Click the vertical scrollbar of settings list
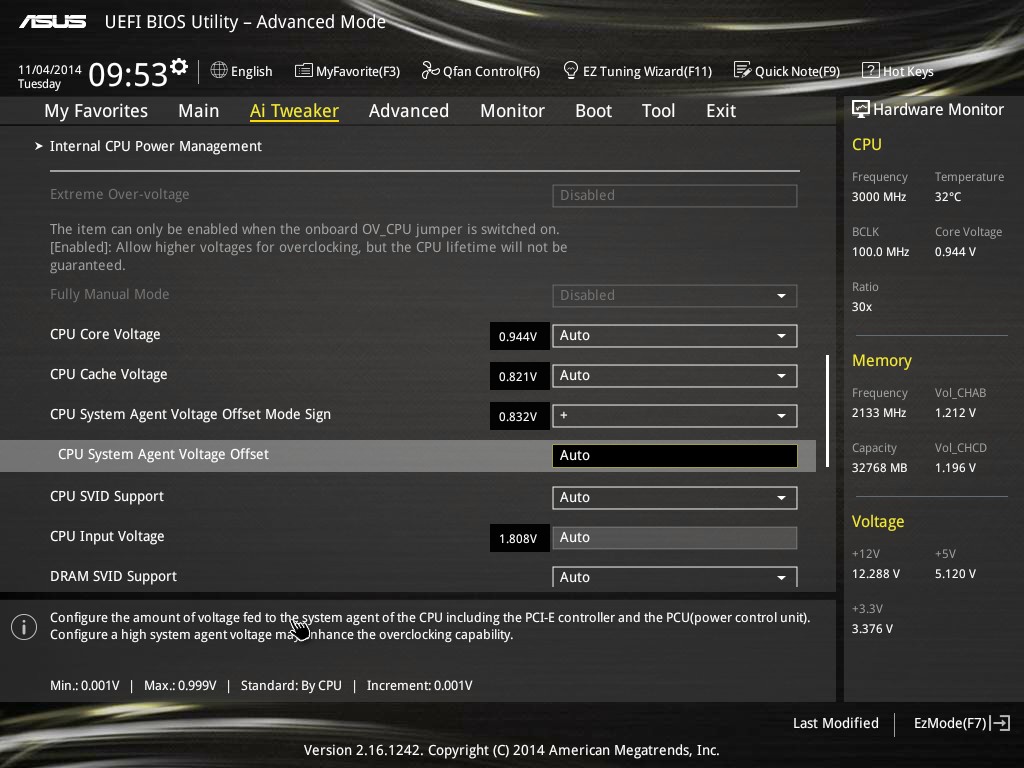The height and width of the screenshot is (768, 1024). (x=827, y=411)
